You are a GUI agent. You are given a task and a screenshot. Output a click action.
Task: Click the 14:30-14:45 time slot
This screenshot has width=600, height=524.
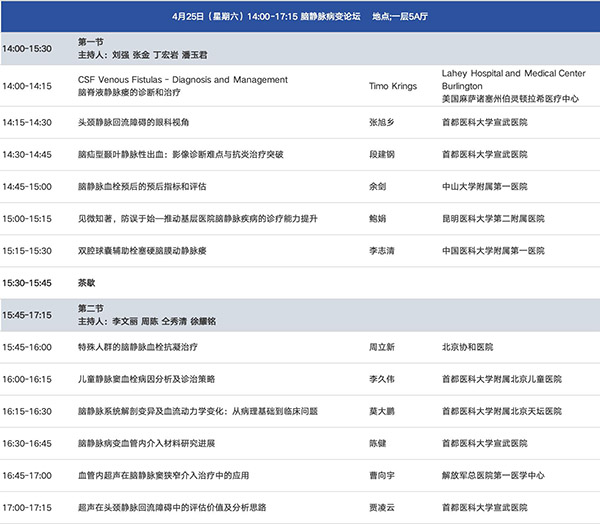point(27,154)
